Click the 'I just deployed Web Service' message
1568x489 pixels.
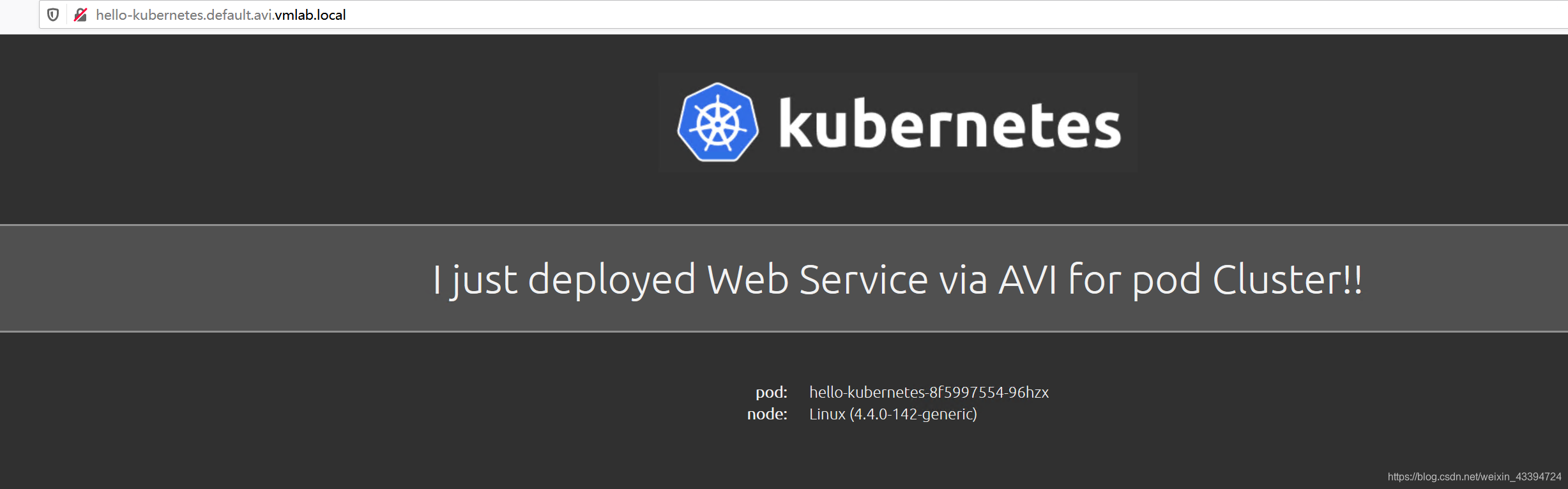tap(897, 280)
